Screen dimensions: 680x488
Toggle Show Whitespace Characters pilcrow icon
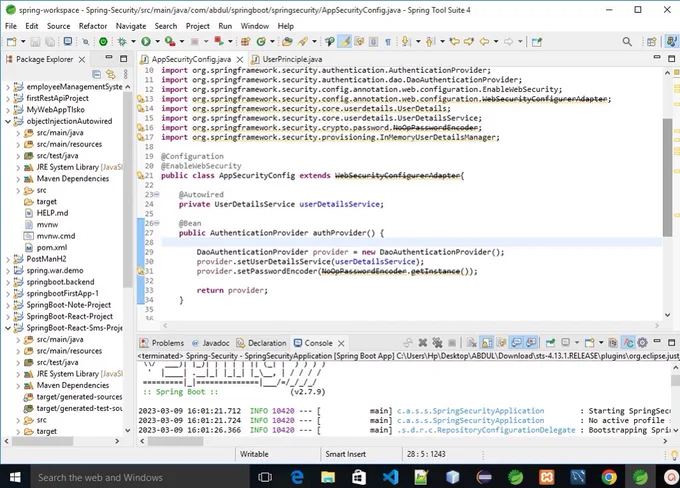[388, 42]
